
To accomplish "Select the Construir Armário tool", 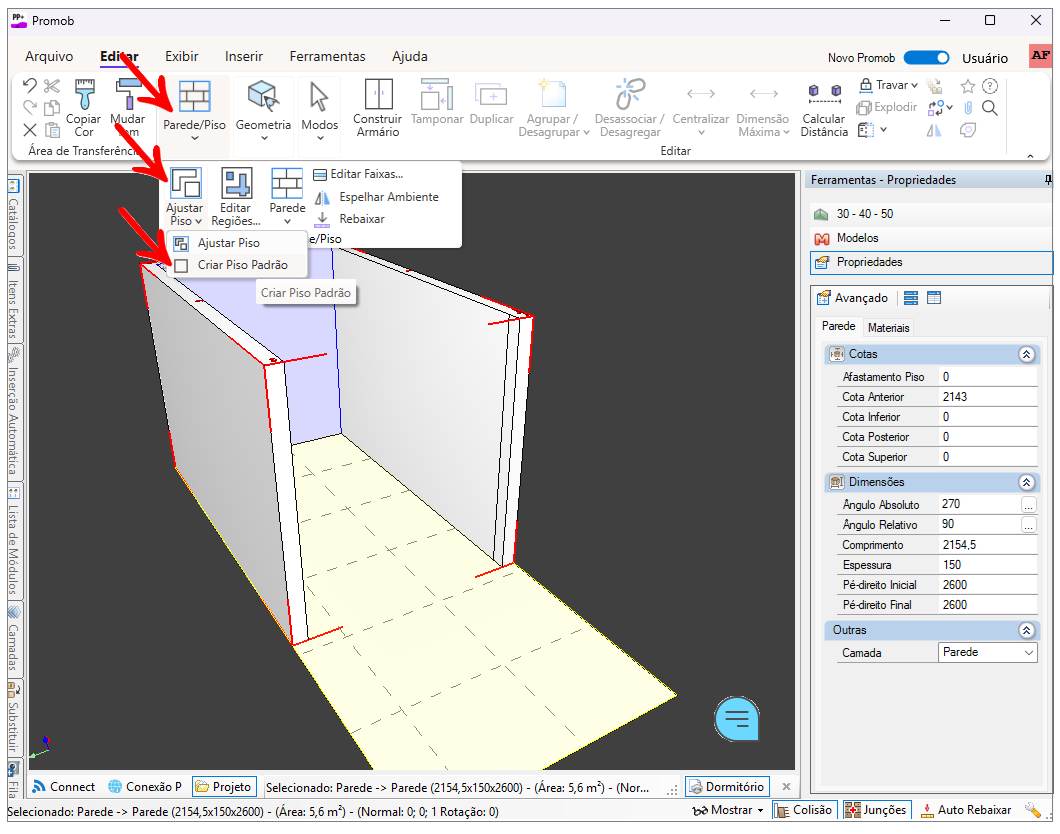I will coord(377,108).
